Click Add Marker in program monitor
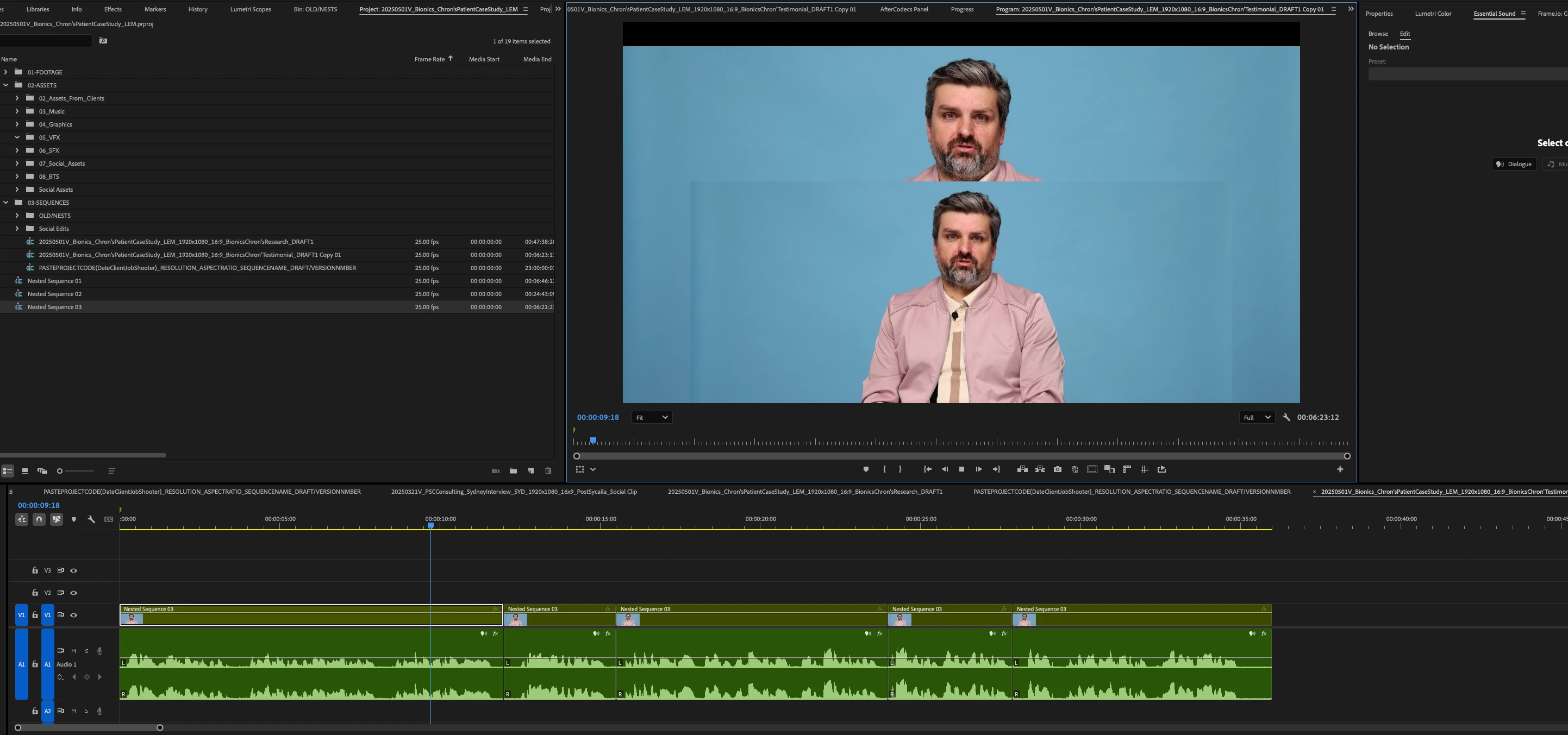 (866, 469)
